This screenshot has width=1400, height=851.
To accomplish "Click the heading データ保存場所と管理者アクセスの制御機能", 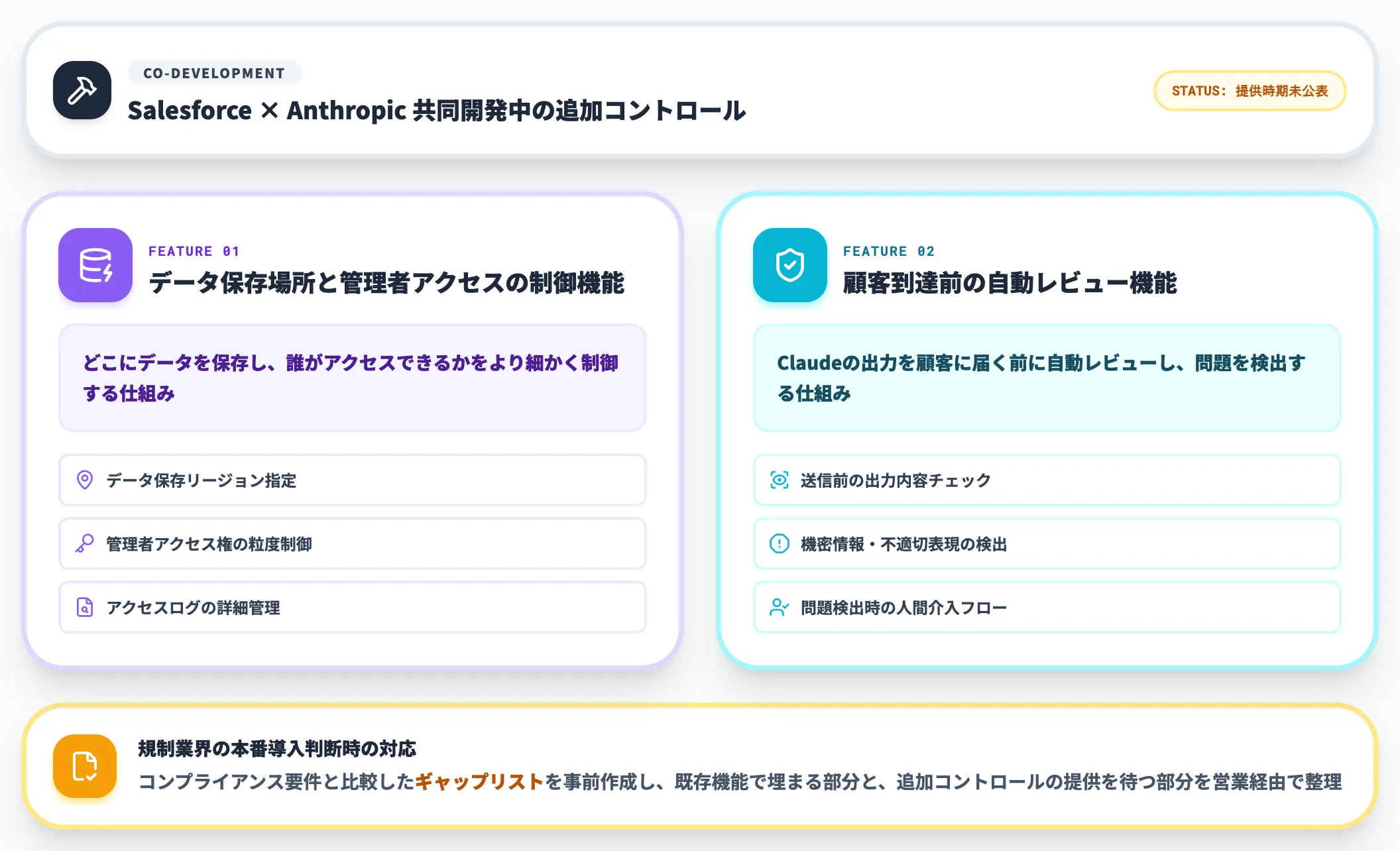I will click(386, 283).
